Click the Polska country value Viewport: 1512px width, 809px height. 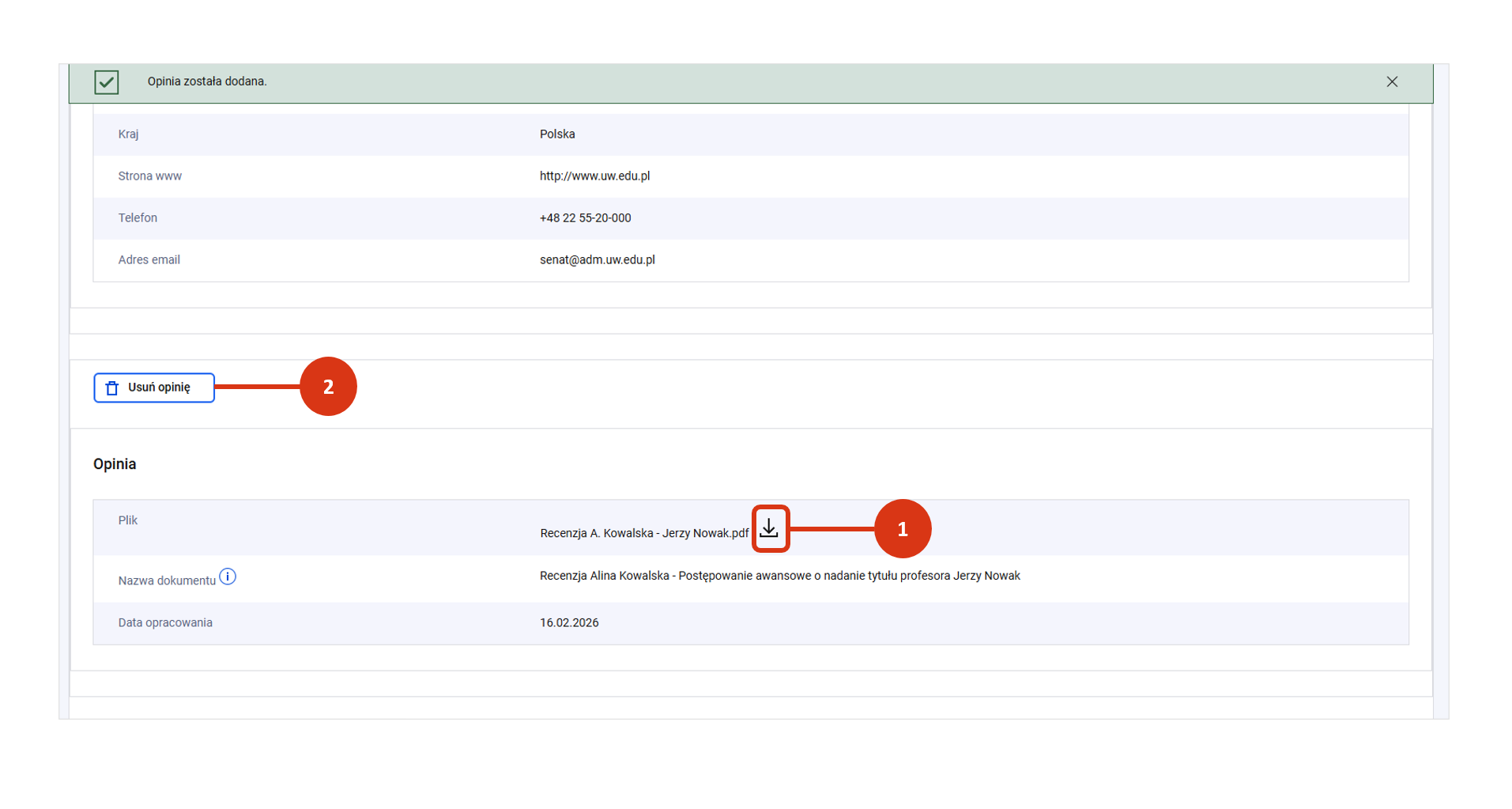[x=557, y=134]
